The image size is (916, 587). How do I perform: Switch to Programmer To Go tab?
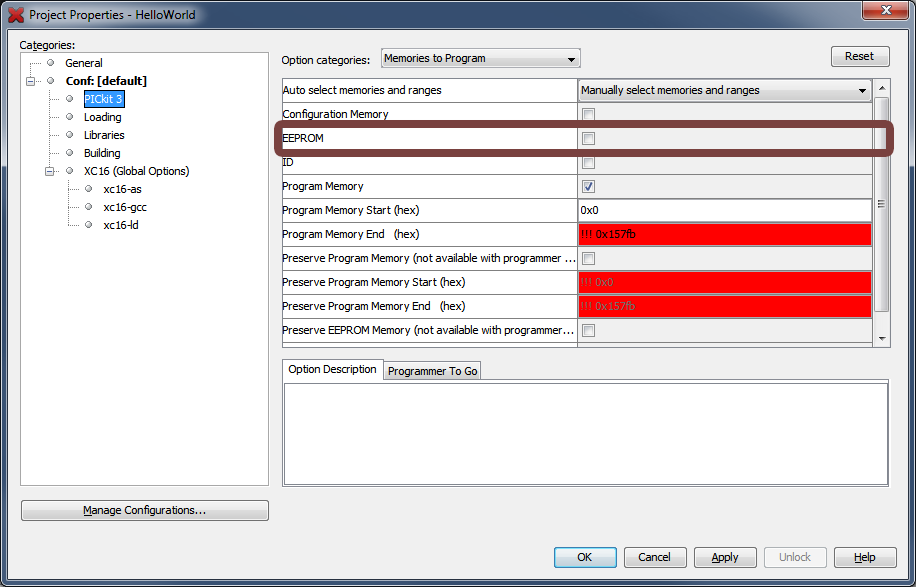pos(432,371)
